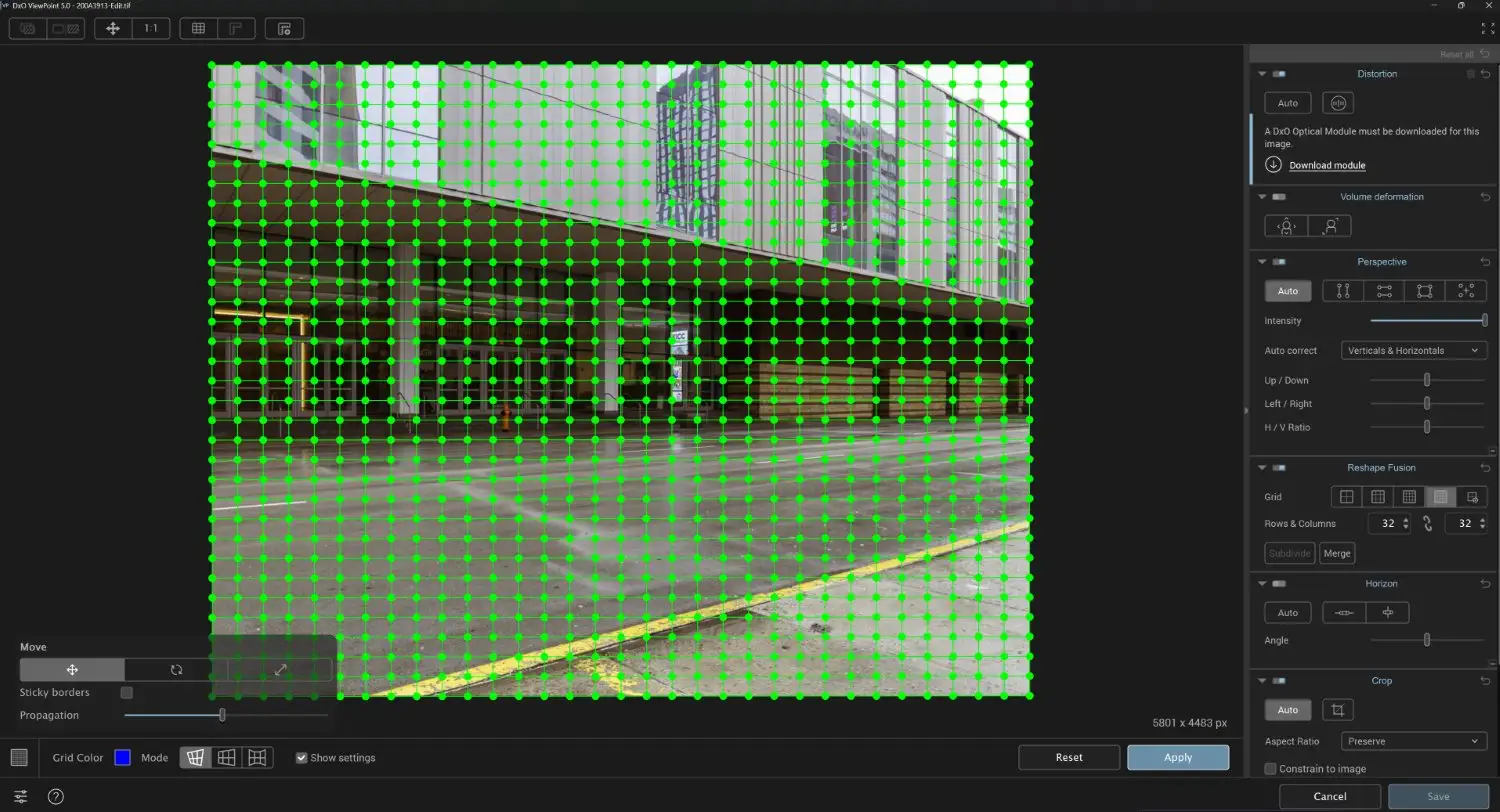The image size is (1500, 812).
Task: Click the Download module link
Action: tap(1326, 164)
